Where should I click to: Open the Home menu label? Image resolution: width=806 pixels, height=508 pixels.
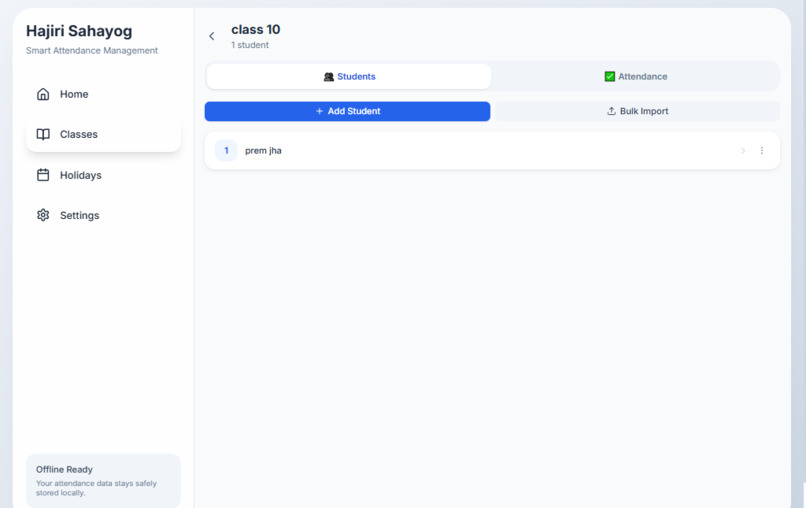point(74,94)
